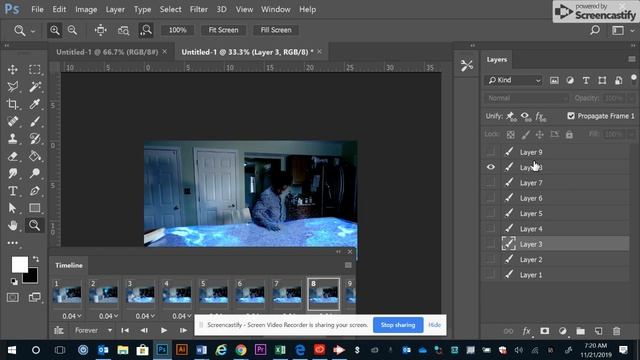
Task: Select the Healing Brush tool
Action: pyautogui.click(x=13, y=122)
